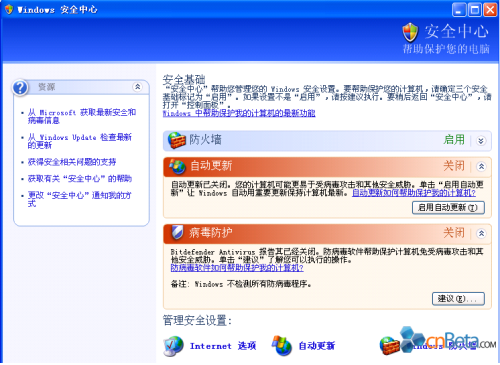Click the Recommendations button under virus protection
The image size is (500, 365).
pyautogui.click(x=458, y=299)
